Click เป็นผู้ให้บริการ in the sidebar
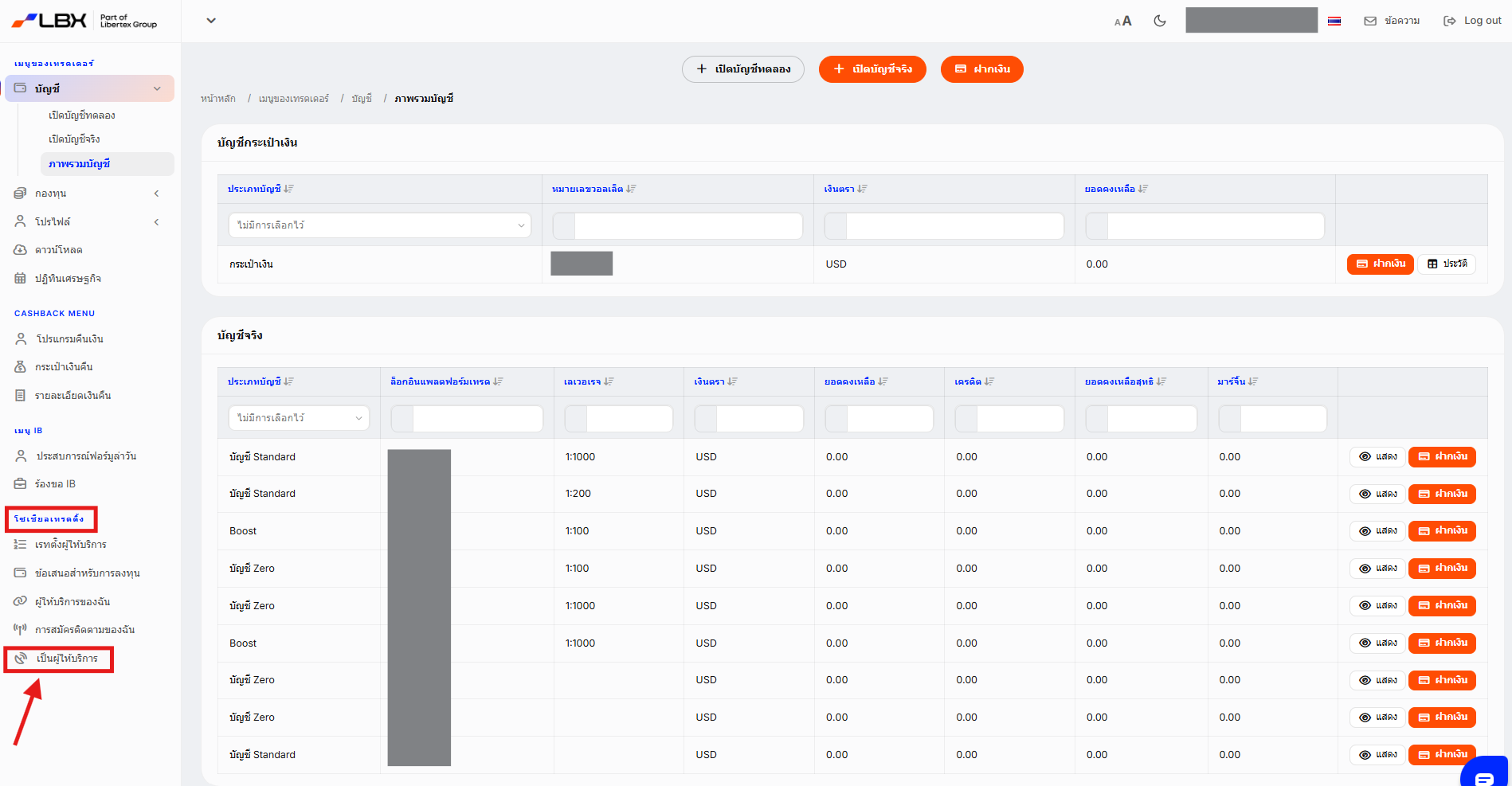 click(67, 659)
